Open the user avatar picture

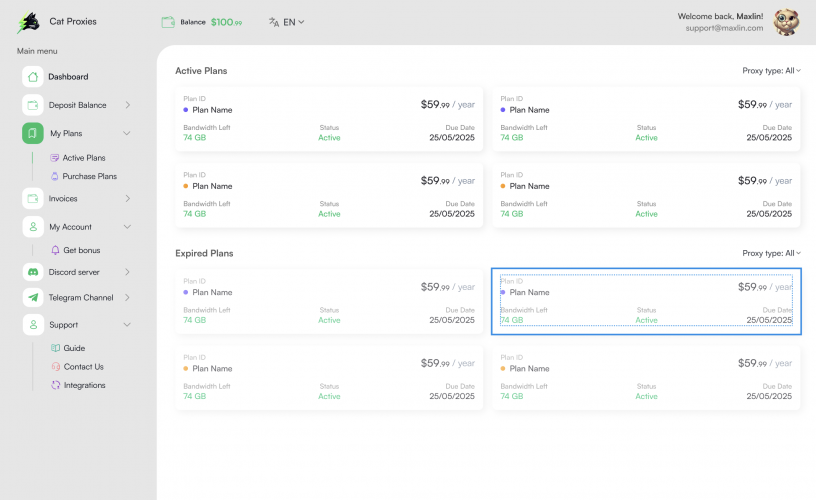(786, 22)
